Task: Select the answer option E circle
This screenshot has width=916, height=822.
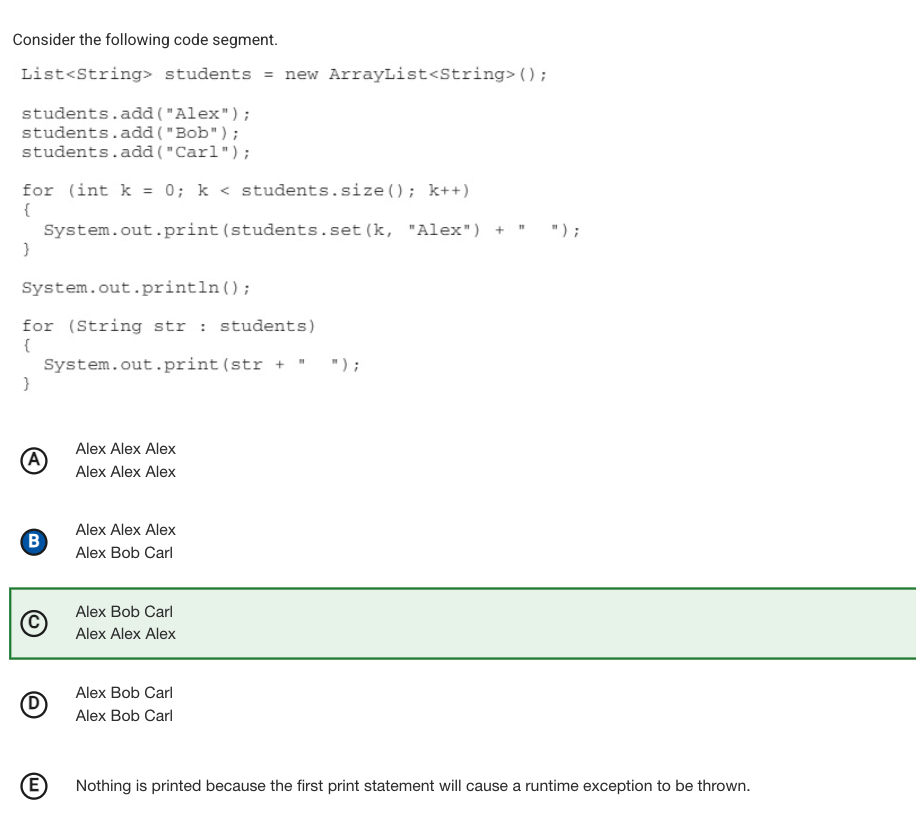Action: (34, 786)
